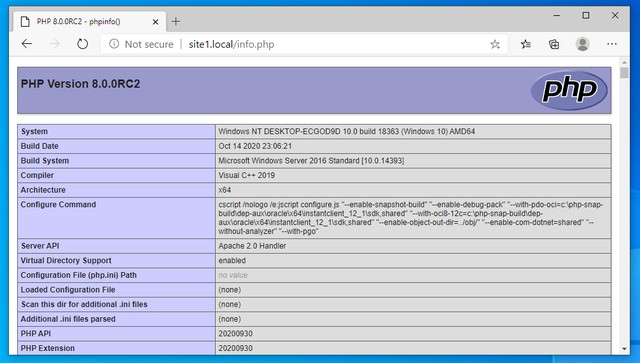The height and width of the screenshot is (363, 640).
Task: Close the phpinfo() tab
Action: (156, 22)
